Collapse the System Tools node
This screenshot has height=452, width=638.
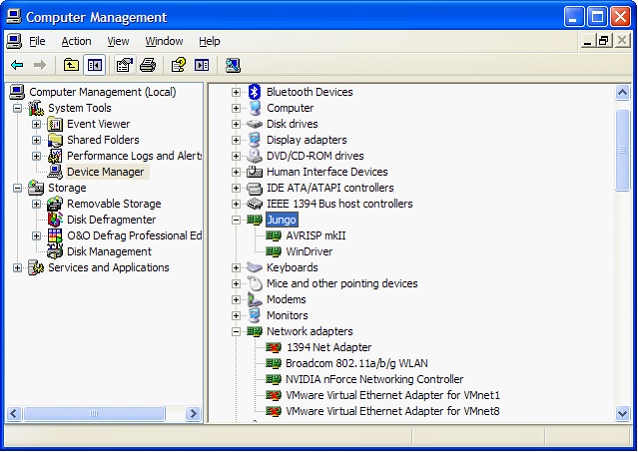pos(17,108)
